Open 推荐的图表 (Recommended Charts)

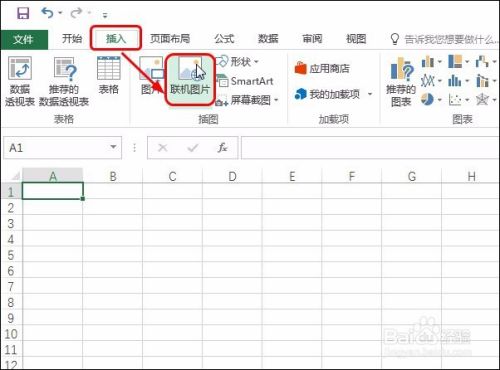(x=401, y=82)
